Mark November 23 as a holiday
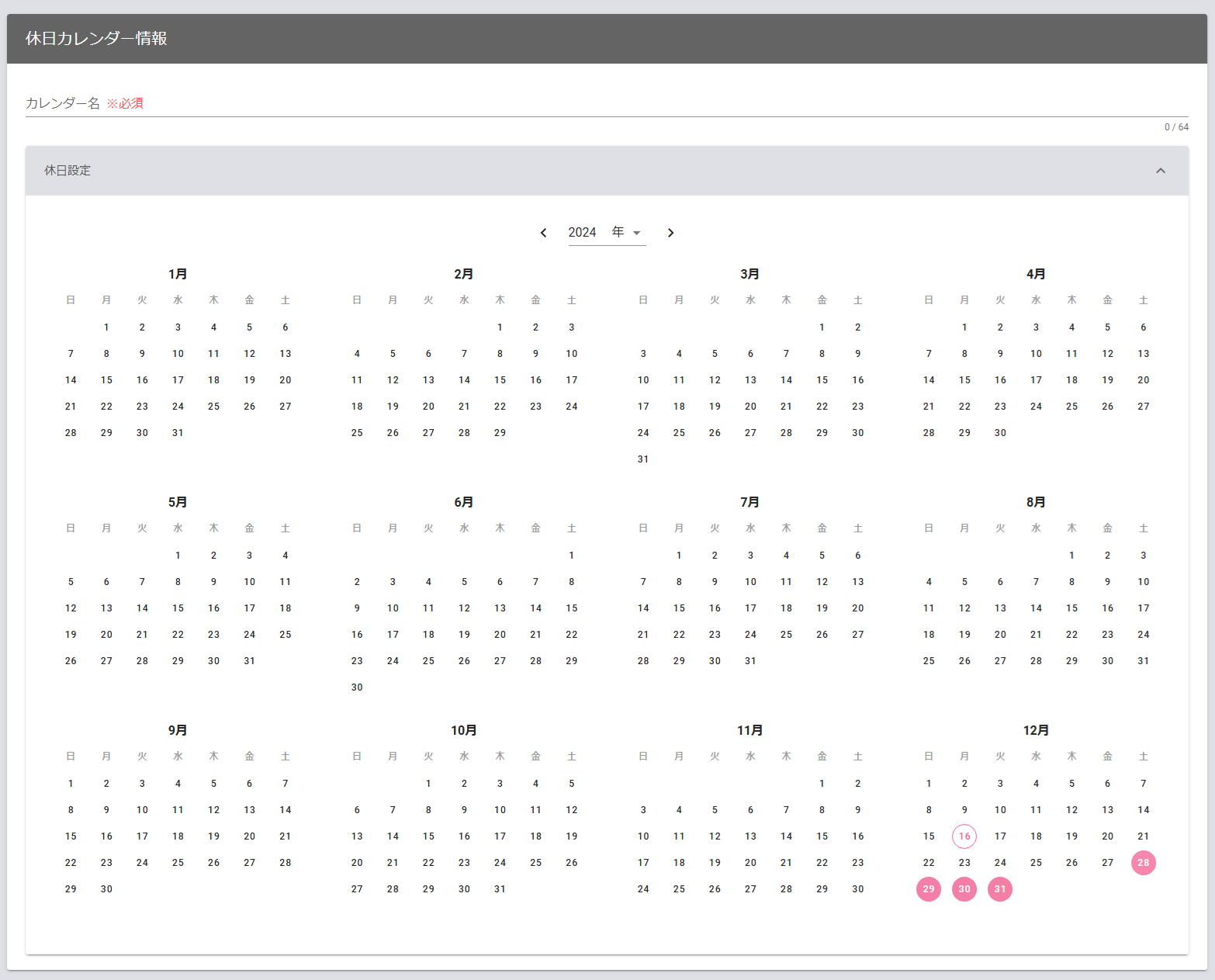This screenshot has width=1215, height=980. click(x=857, y=863)
